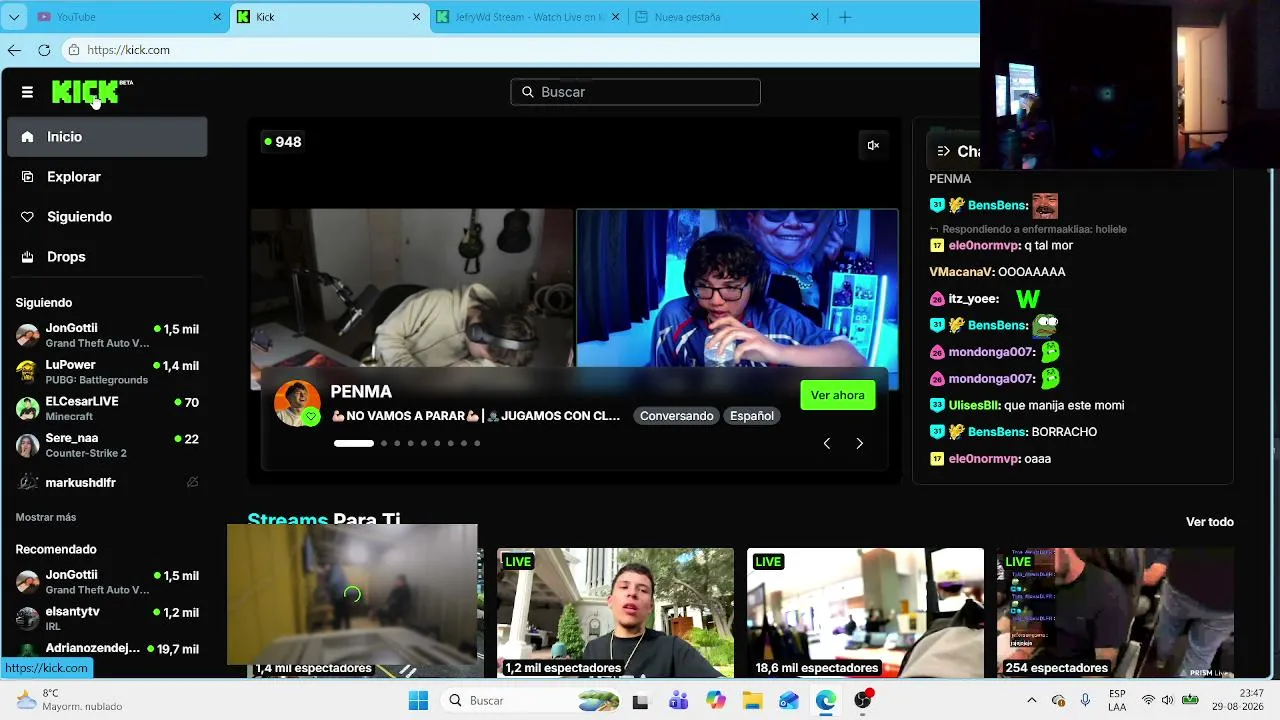
Task: Select the Conversando category tag
Action: [677, 416]
